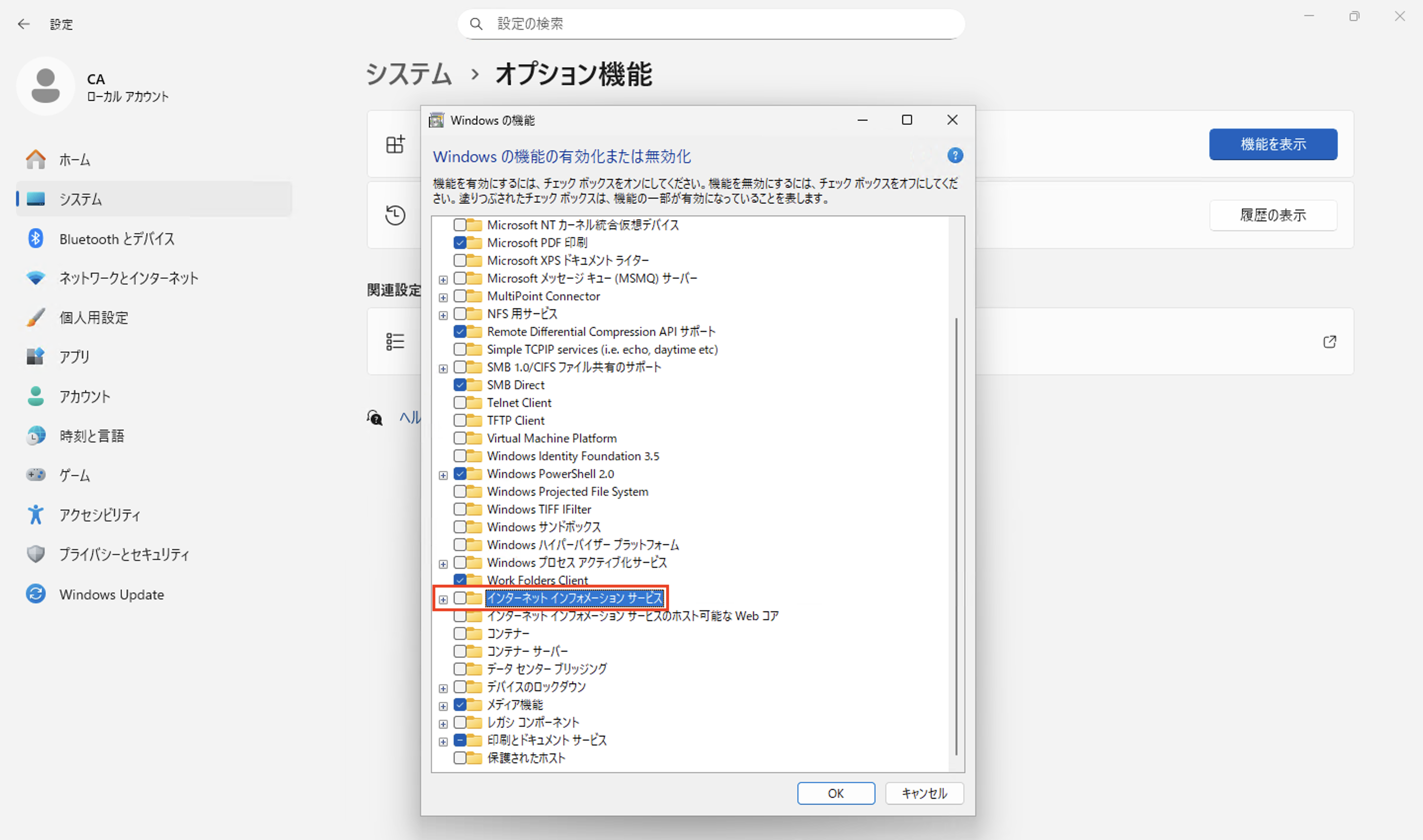Click the get help headset icon
1423x840 pixels.
point(375,418)
